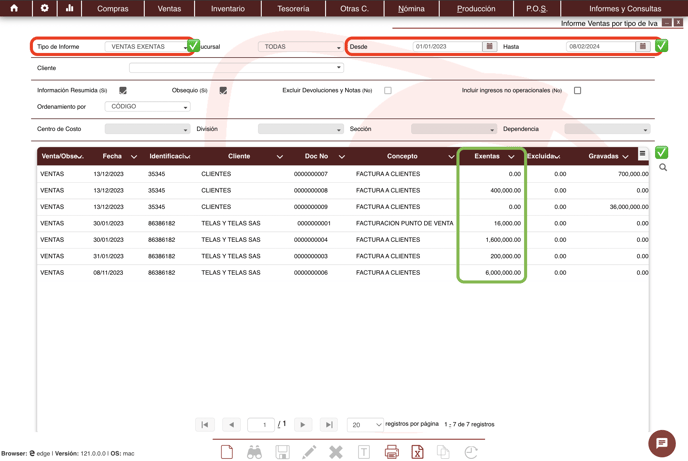Open the Nómina menu
Image resolution: width=688 pixels, height=461 pixels.
click(x=411, y=8)
